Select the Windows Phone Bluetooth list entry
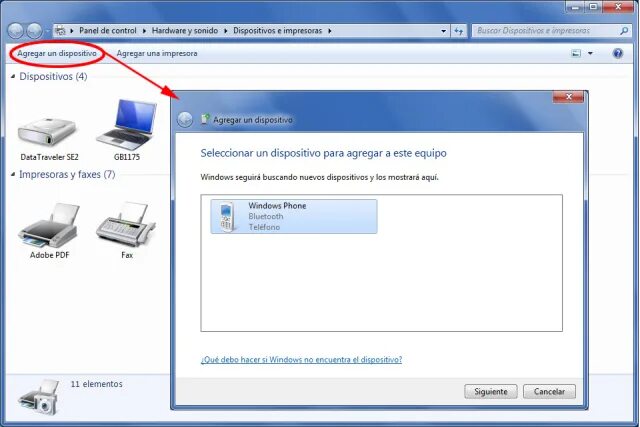 [294, 216]
